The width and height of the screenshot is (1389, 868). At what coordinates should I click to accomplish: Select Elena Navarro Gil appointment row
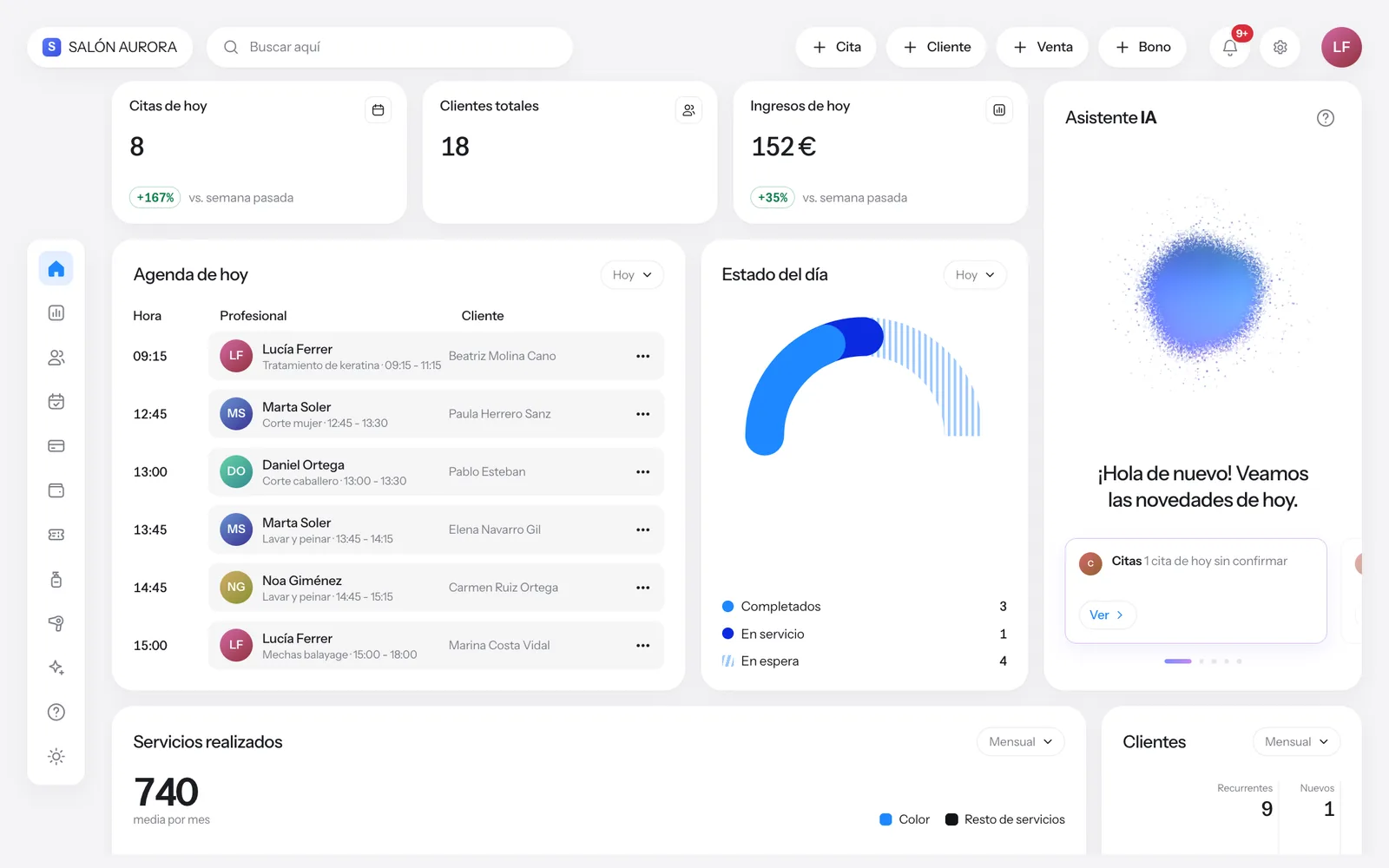click(437, 529)
